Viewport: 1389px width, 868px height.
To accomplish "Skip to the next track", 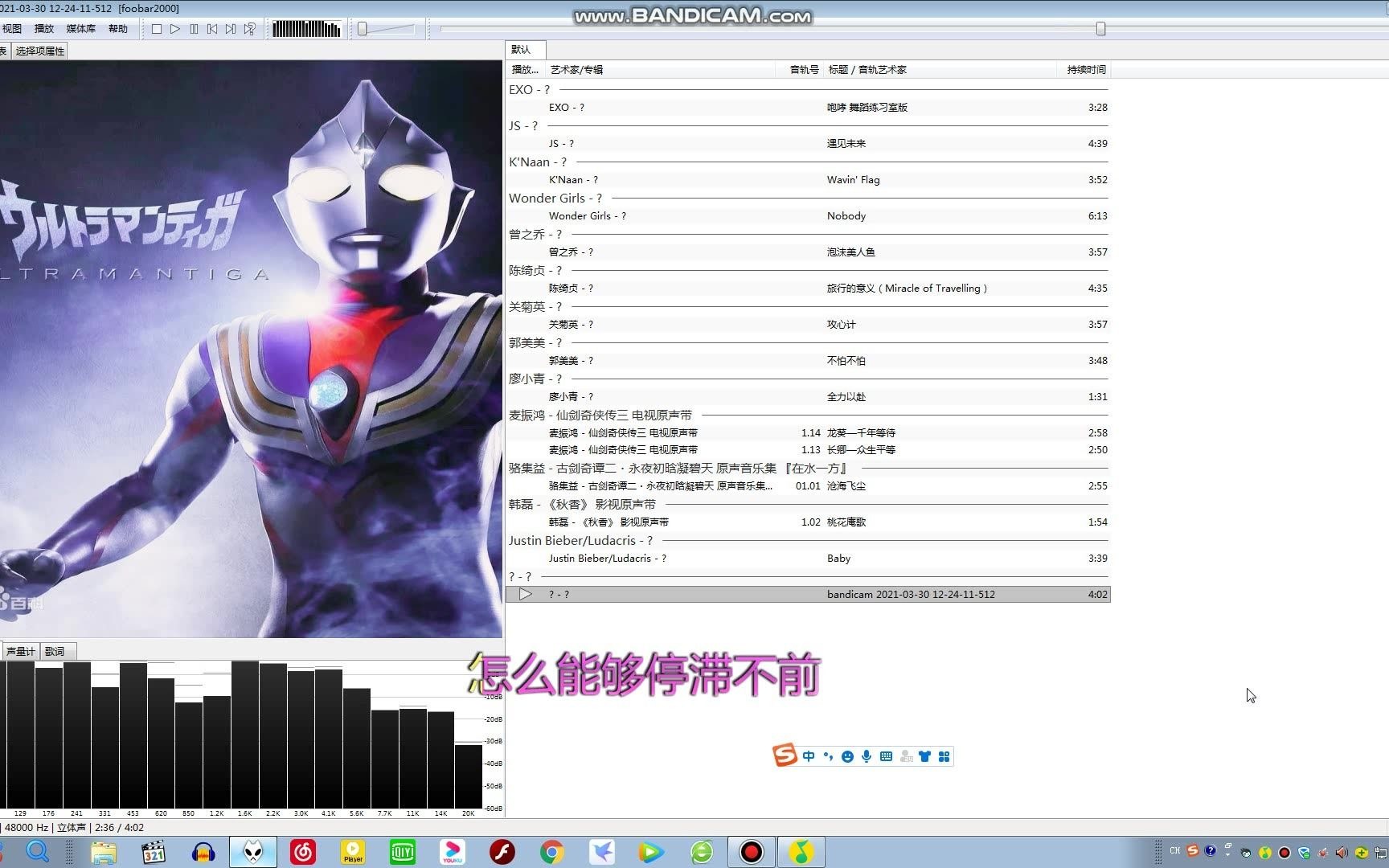I will tap(231, 29).
